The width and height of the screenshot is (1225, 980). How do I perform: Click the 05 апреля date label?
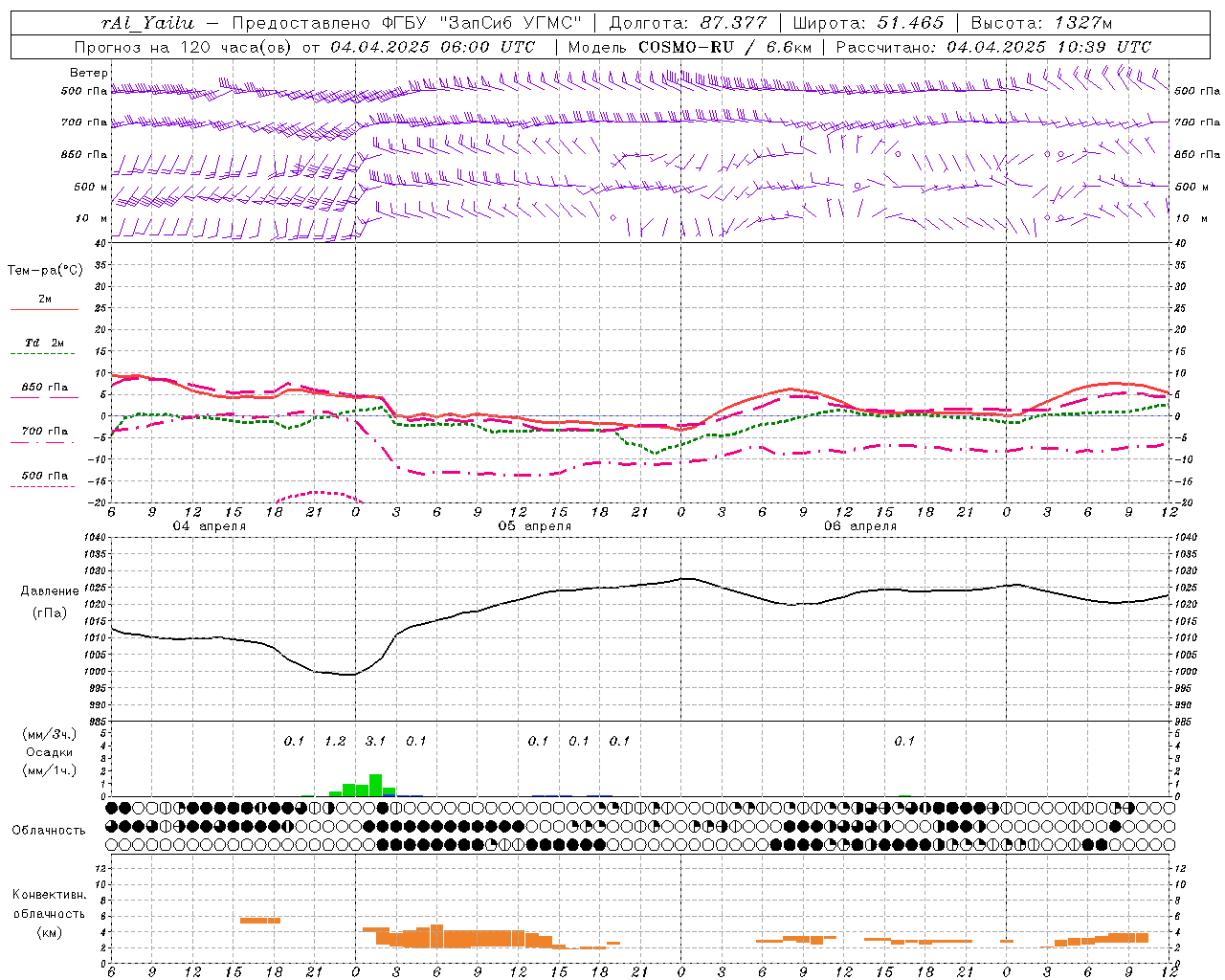pyautogui.click(x=534, y=526)
